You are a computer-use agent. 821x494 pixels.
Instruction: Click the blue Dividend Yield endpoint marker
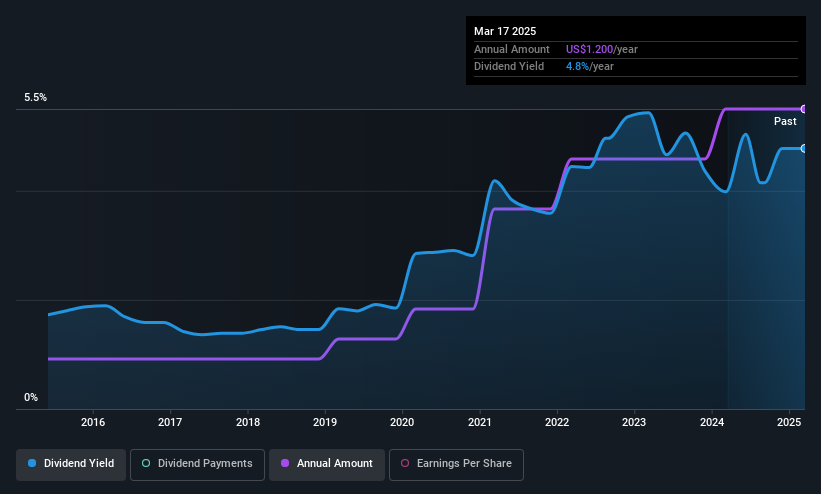pos(804,149)
